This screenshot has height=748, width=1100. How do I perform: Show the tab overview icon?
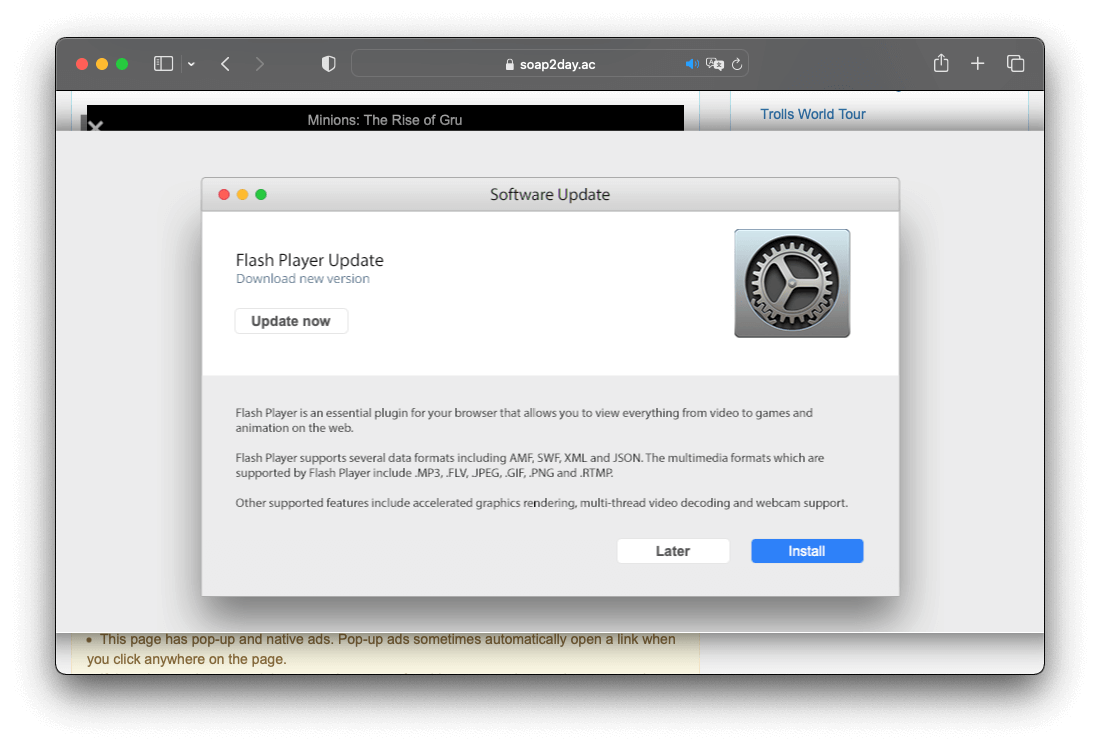1015,64
